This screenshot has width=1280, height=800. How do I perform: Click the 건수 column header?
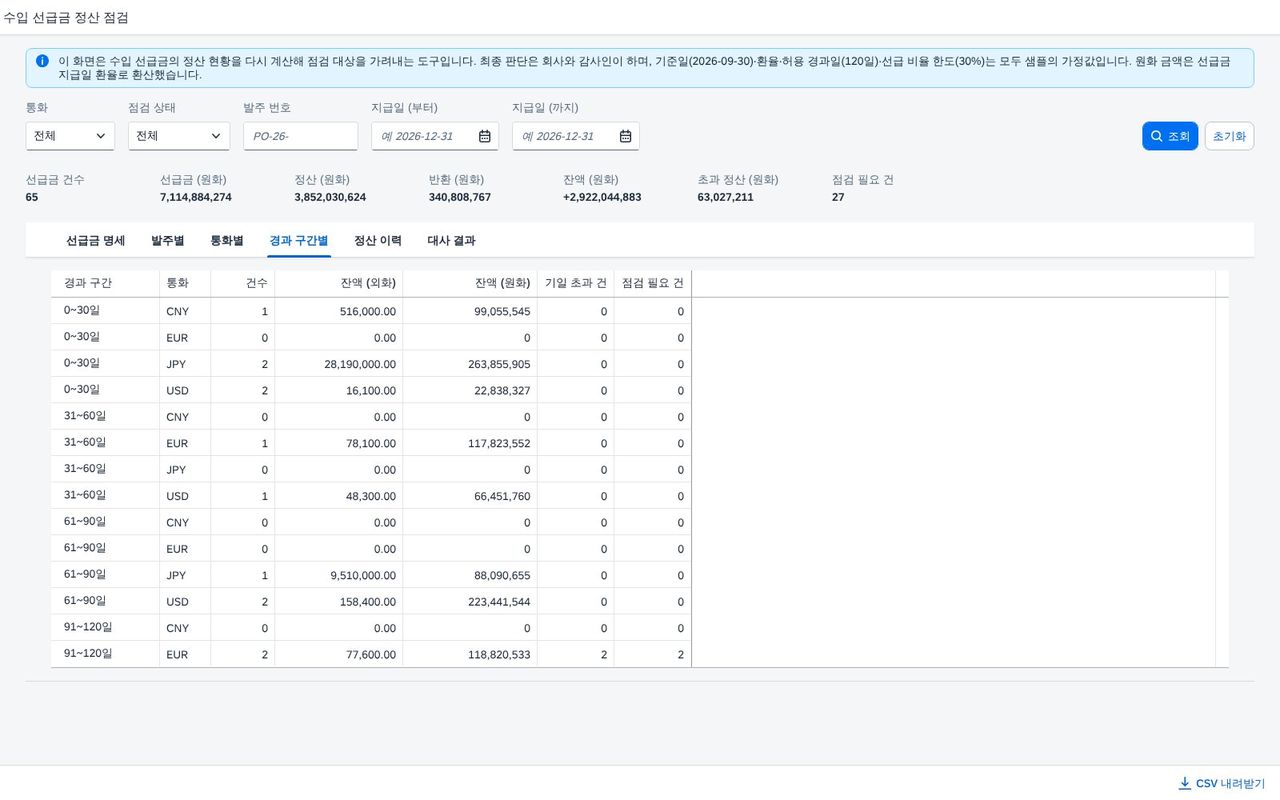(x=243, y=283)
